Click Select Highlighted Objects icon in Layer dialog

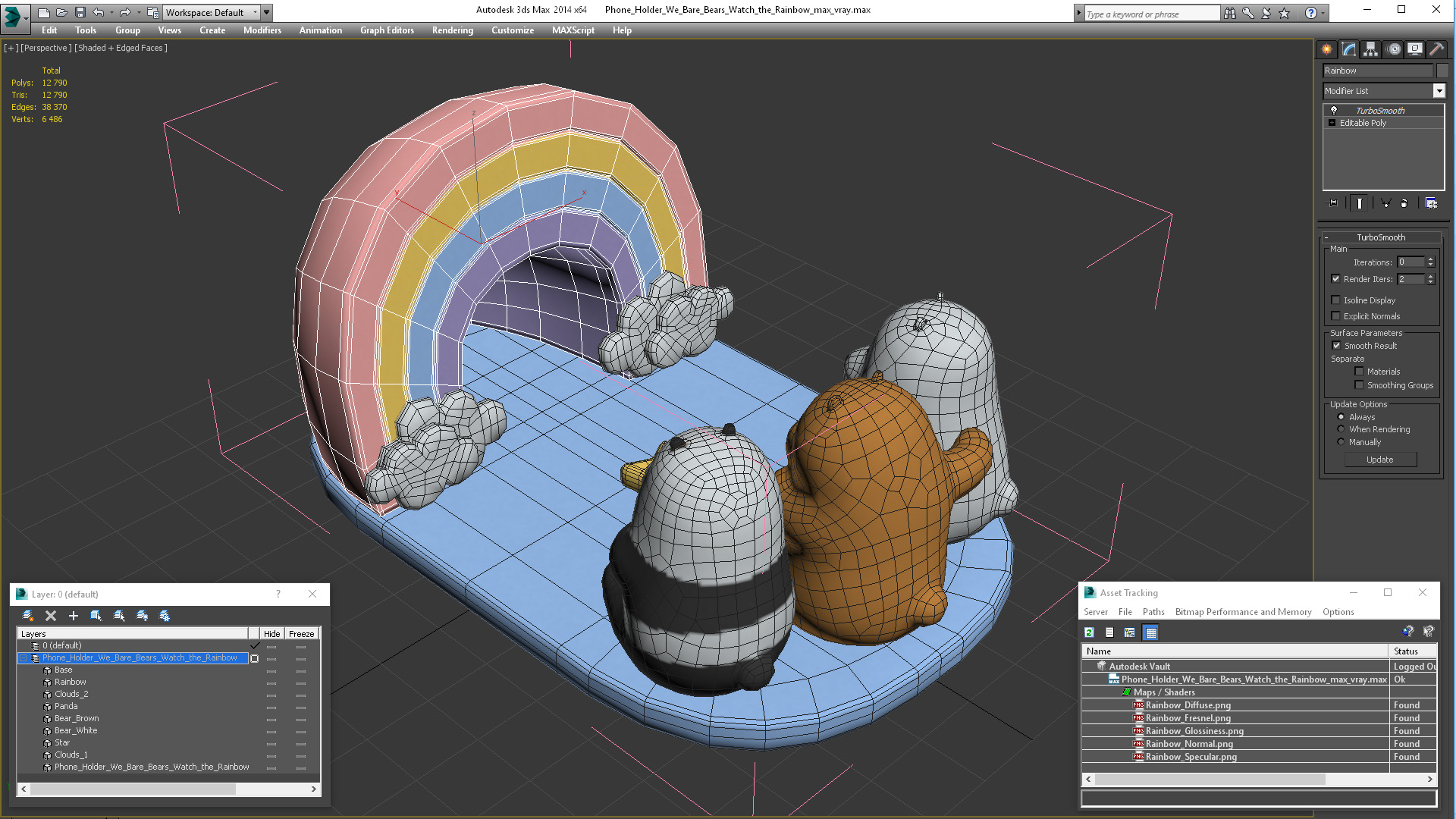click(x=96, y=616)
